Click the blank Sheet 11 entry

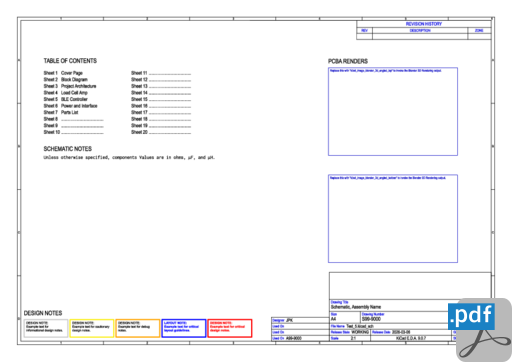[x=161, y=73]
